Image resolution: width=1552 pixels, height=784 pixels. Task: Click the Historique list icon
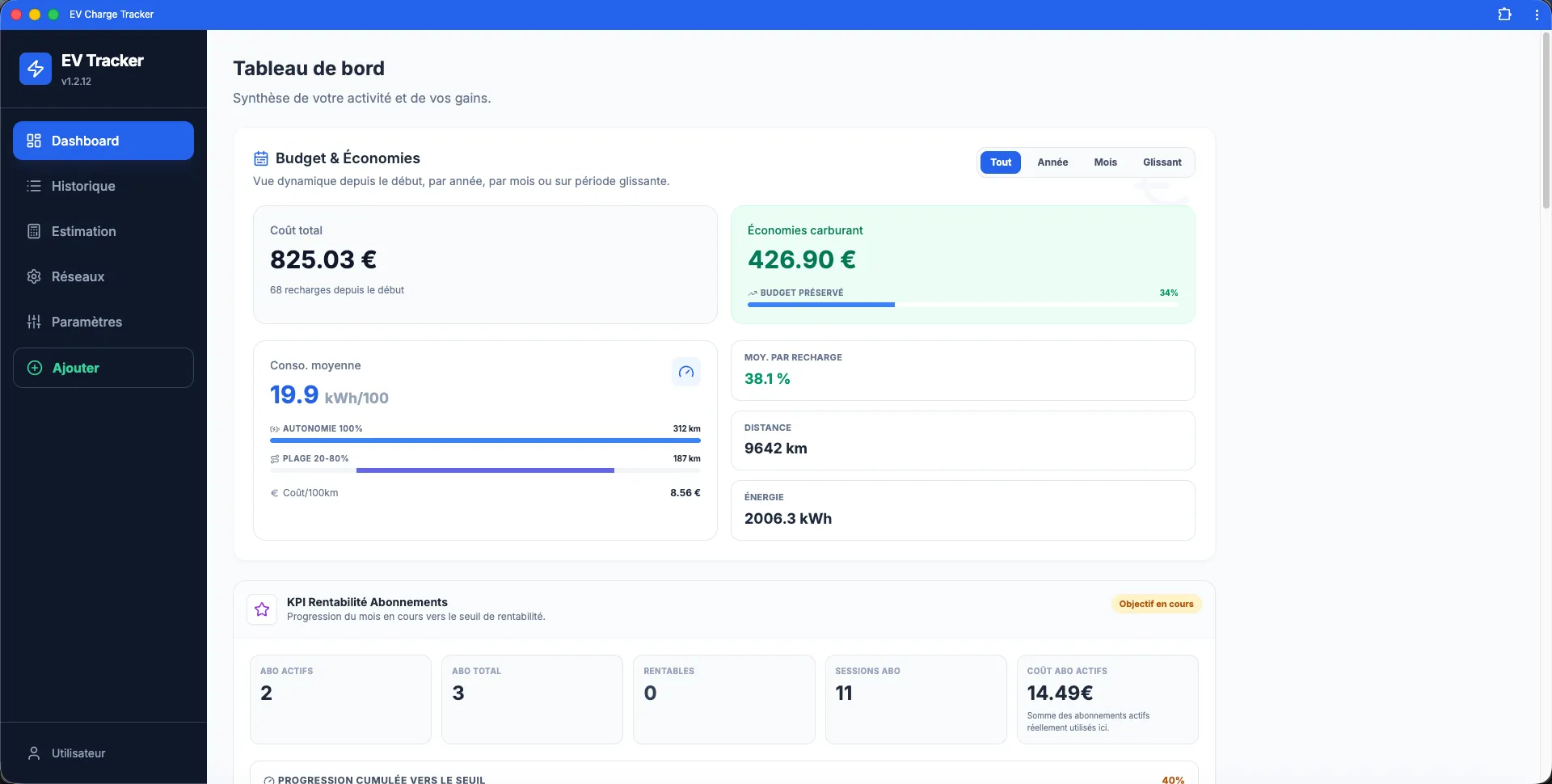click(x=34, y=186)
